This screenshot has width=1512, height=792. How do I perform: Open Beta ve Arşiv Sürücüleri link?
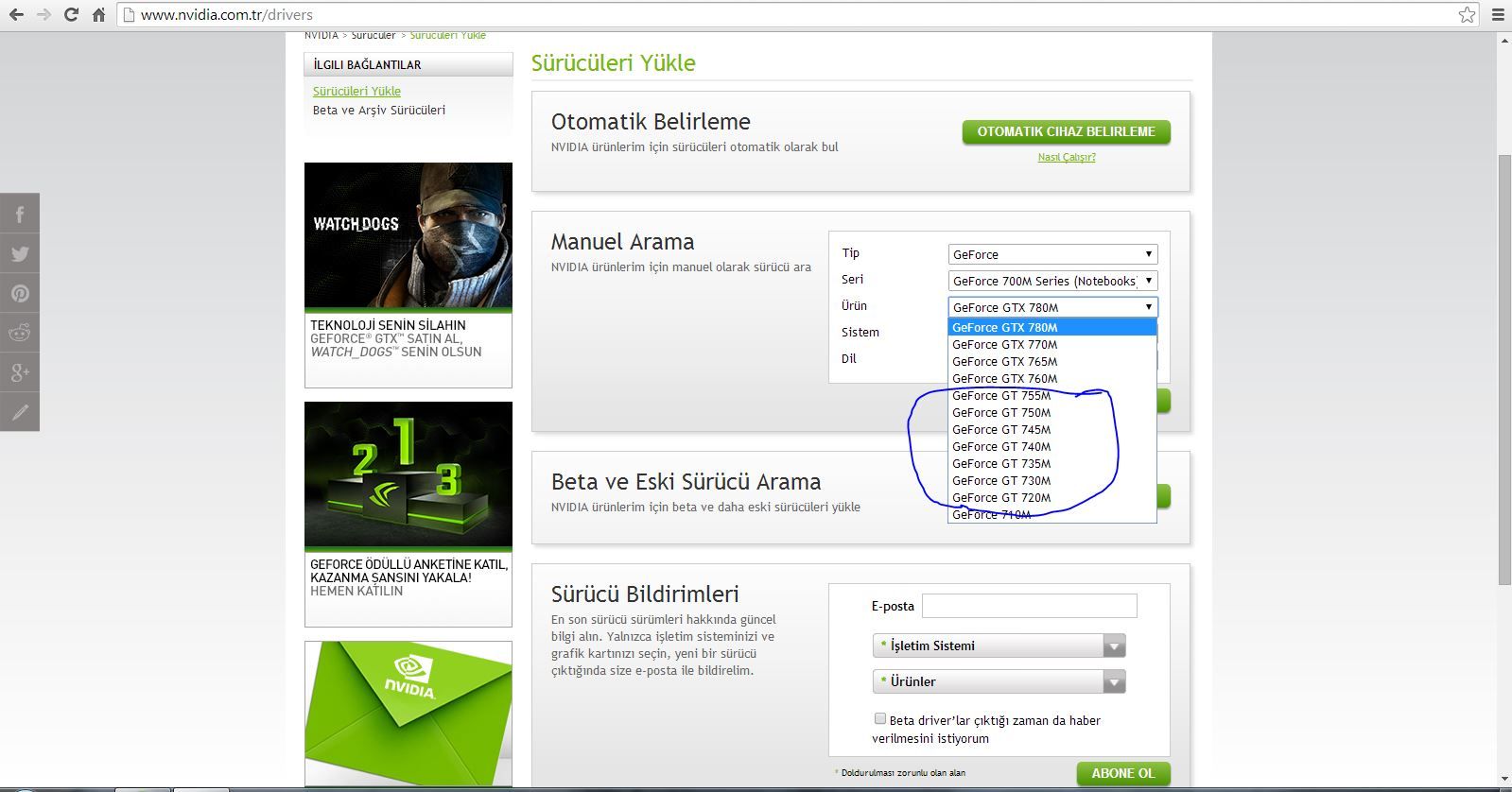point(379,111)
